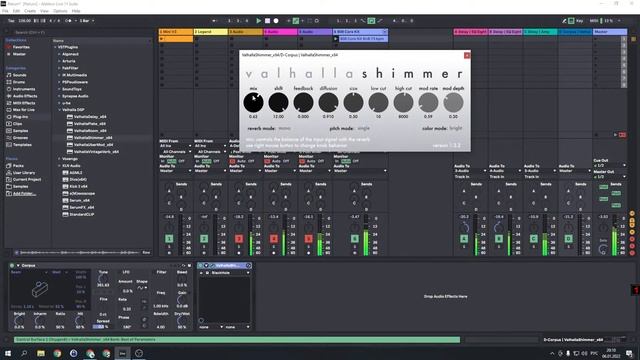Viewport: 640px width, 360px height.
Task: Open the Templates category in browser
Action: [x=22, y=144]
